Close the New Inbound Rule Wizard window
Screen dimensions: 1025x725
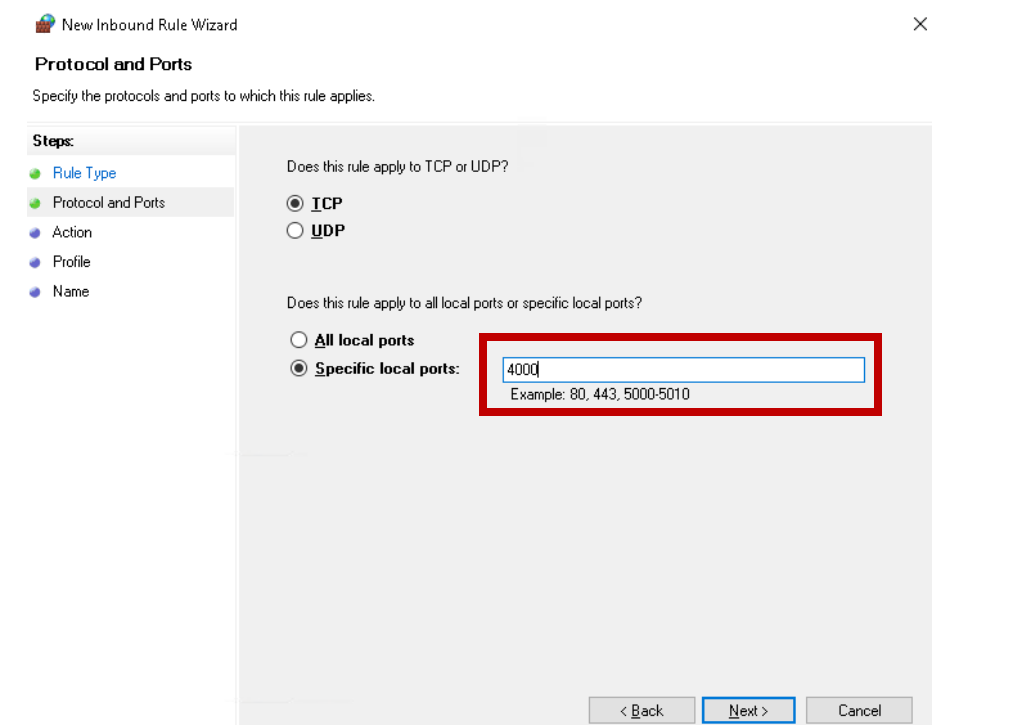pyautogui.click(x=920, y=24)
